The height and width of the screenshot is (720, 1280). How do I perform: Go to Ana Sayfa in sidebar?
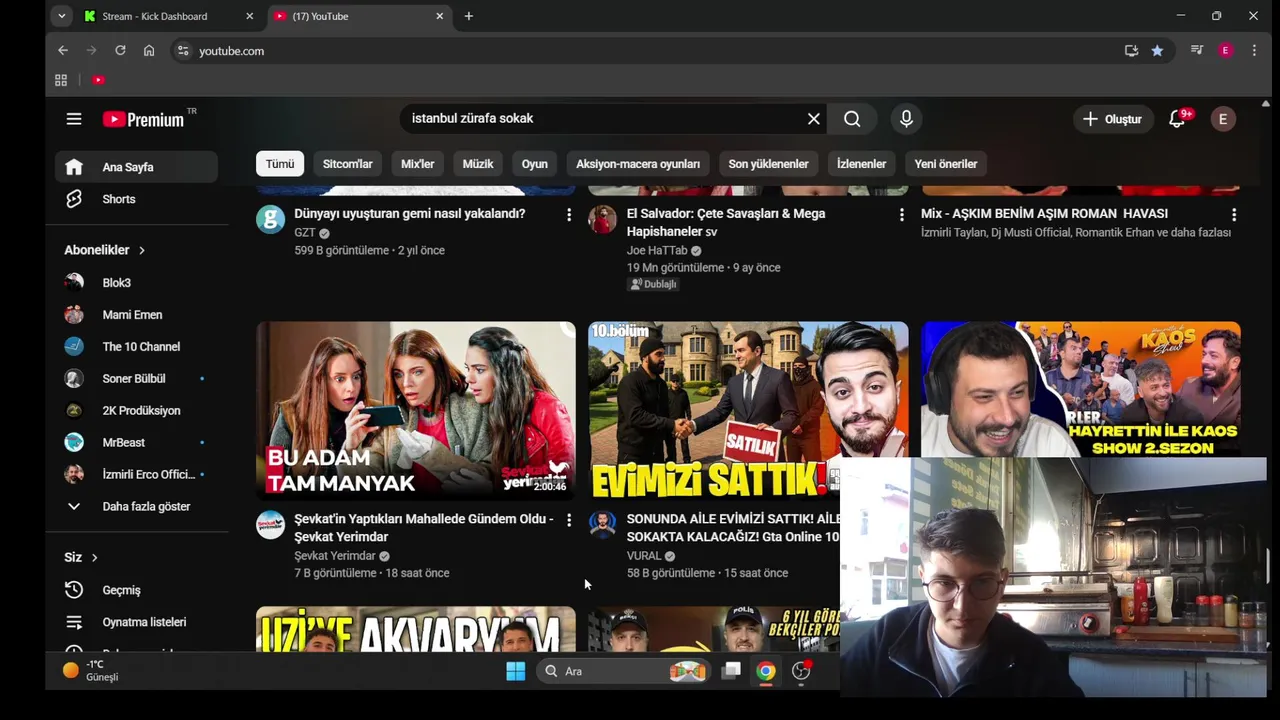pos(136,167)
